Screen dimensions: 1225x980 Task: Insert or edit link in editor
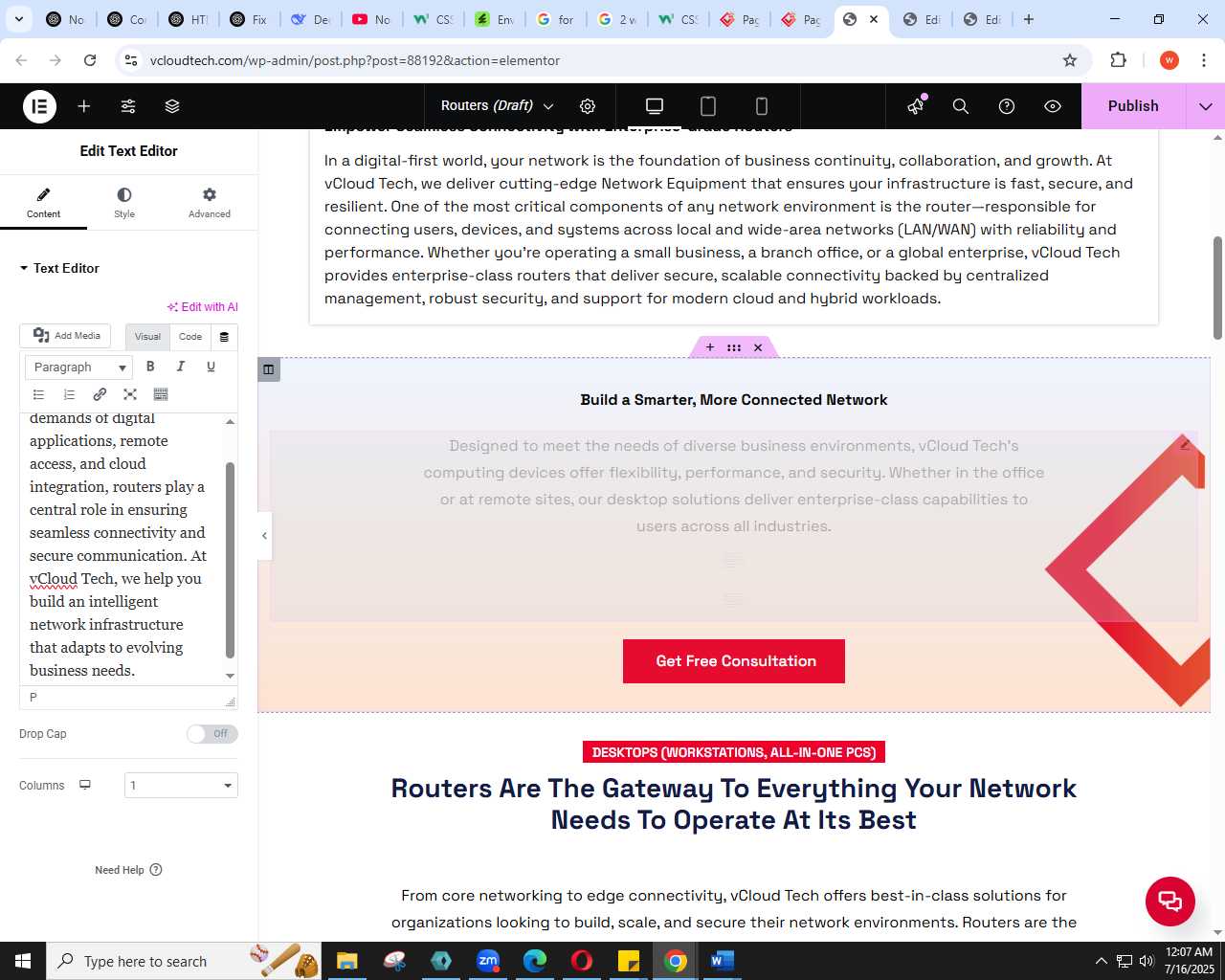[x=100, y=394]
